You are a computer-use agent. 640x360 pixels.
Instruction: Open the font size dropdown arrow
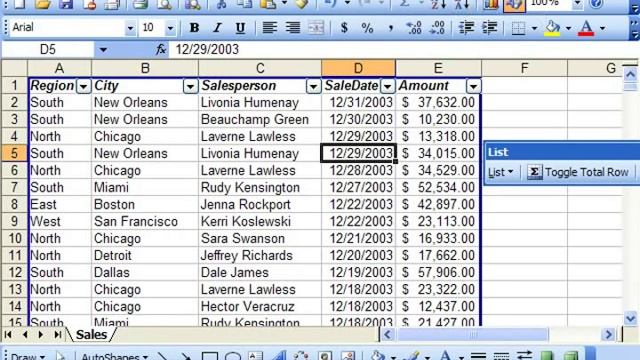[x=170, y=28]
